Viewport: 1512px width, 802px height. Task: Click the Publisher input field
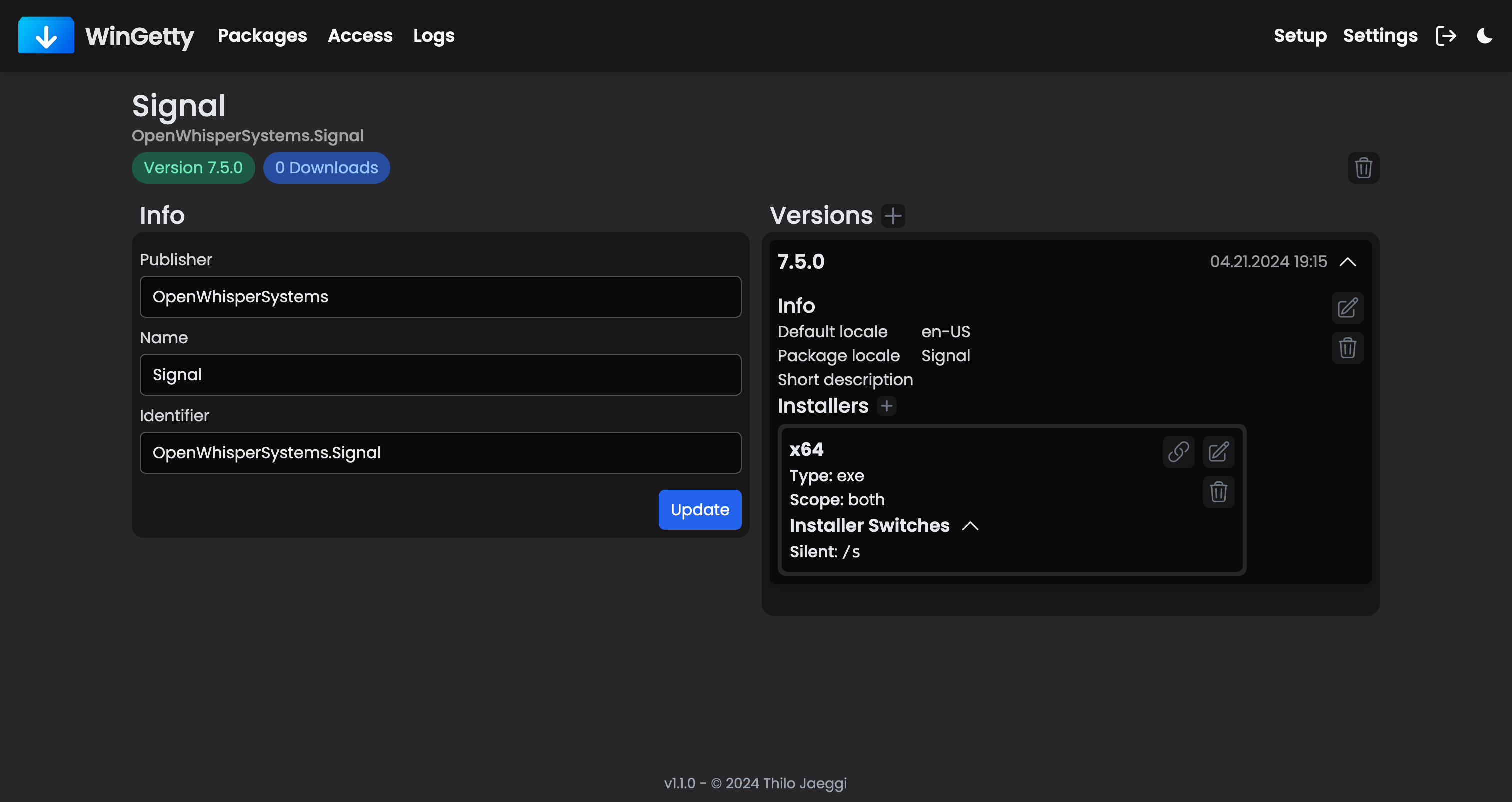[x=441, y=297]
